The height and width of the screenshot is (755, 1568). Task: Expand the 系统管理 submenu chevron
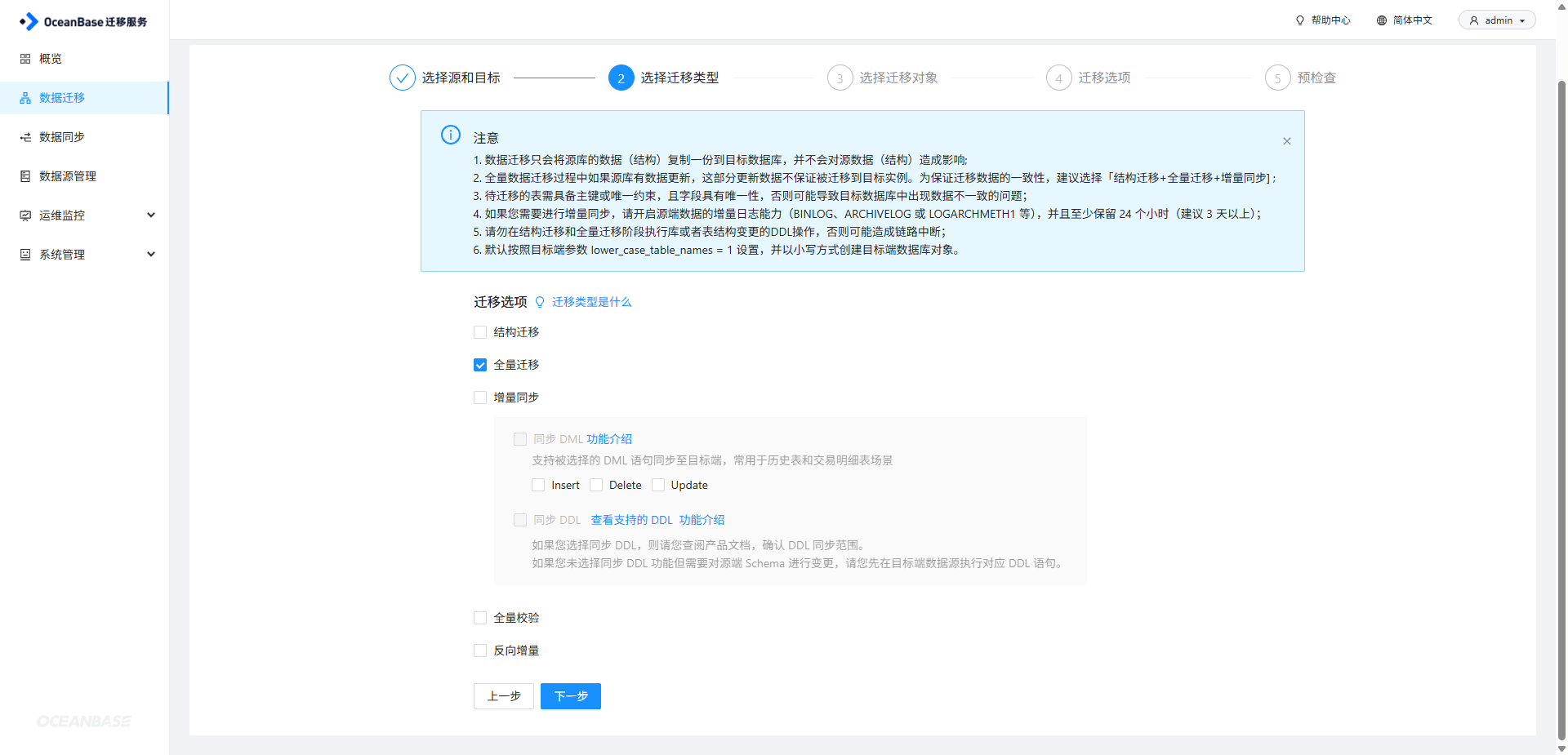(151, 255)
